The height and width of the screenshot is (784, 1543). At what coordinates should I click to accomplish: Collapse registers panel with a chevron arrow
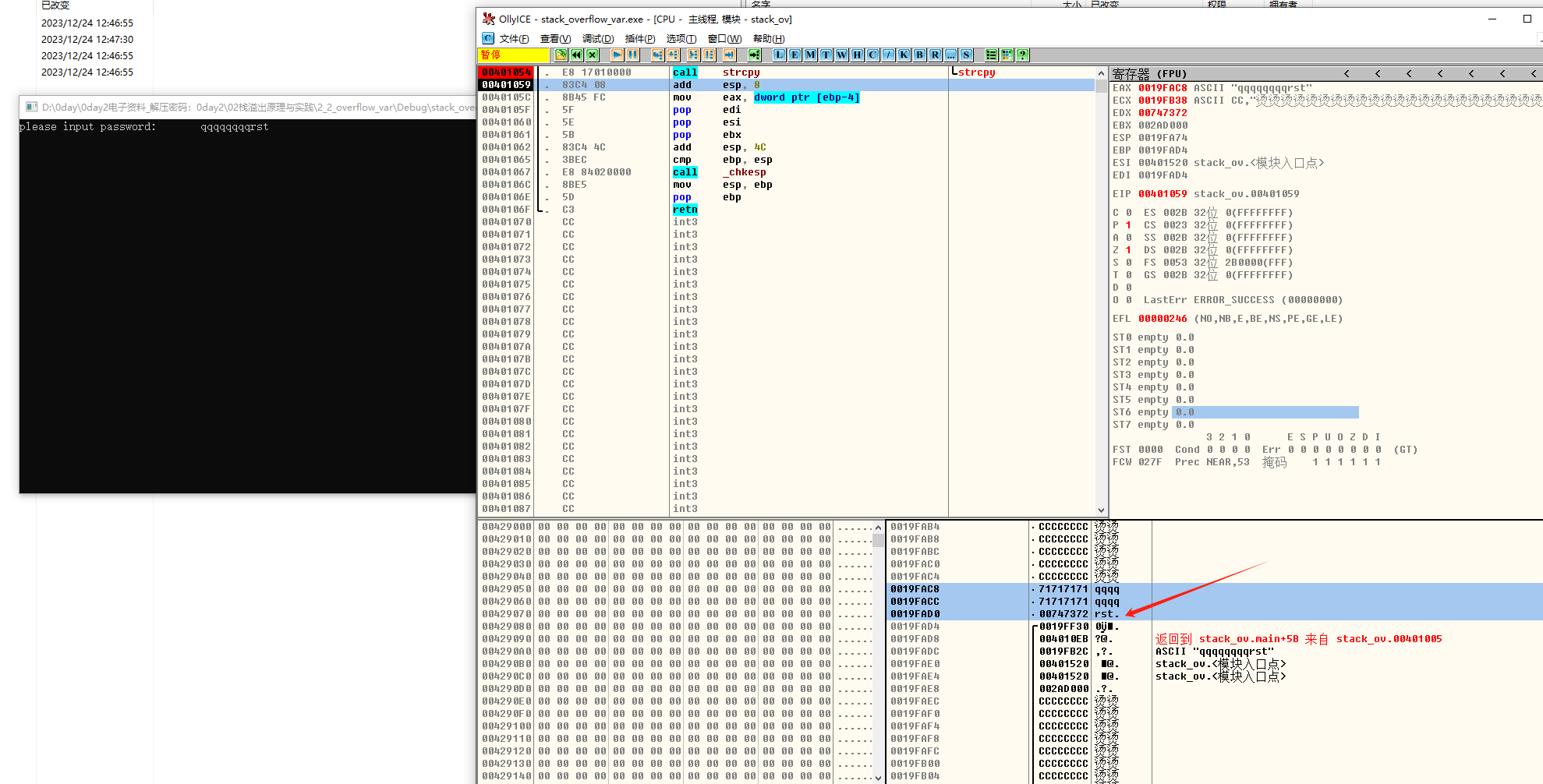(1346, 72)
